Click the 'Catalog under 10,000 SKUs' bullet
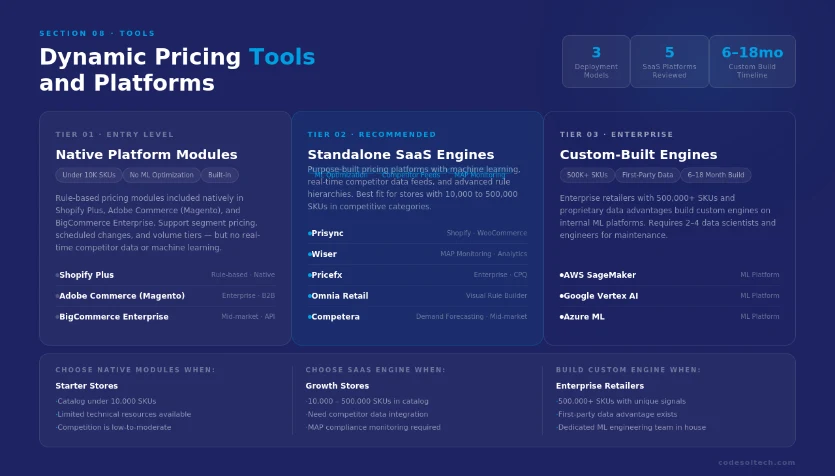The image size is (835, 476). point(106,401)
